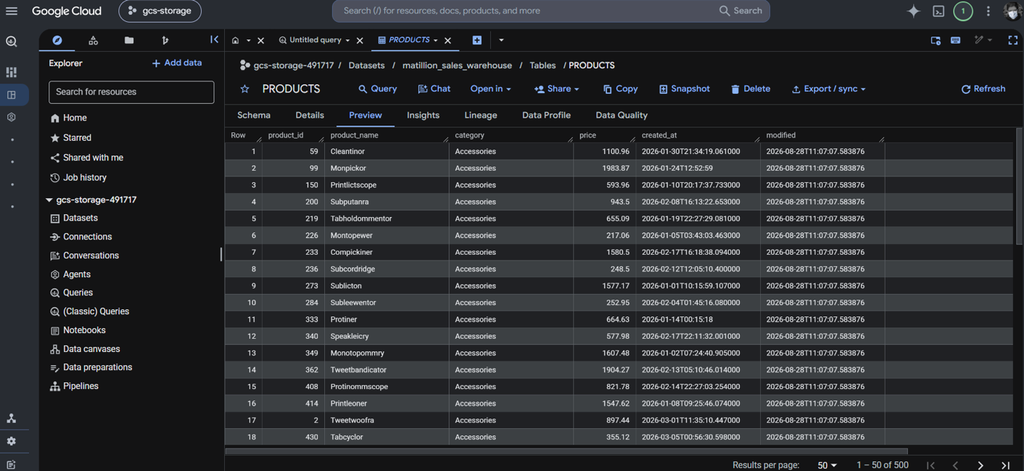1024x471 pixels.
Task: Switch to the Details tab
Action: pyautogui.click(x=310, y=115)
